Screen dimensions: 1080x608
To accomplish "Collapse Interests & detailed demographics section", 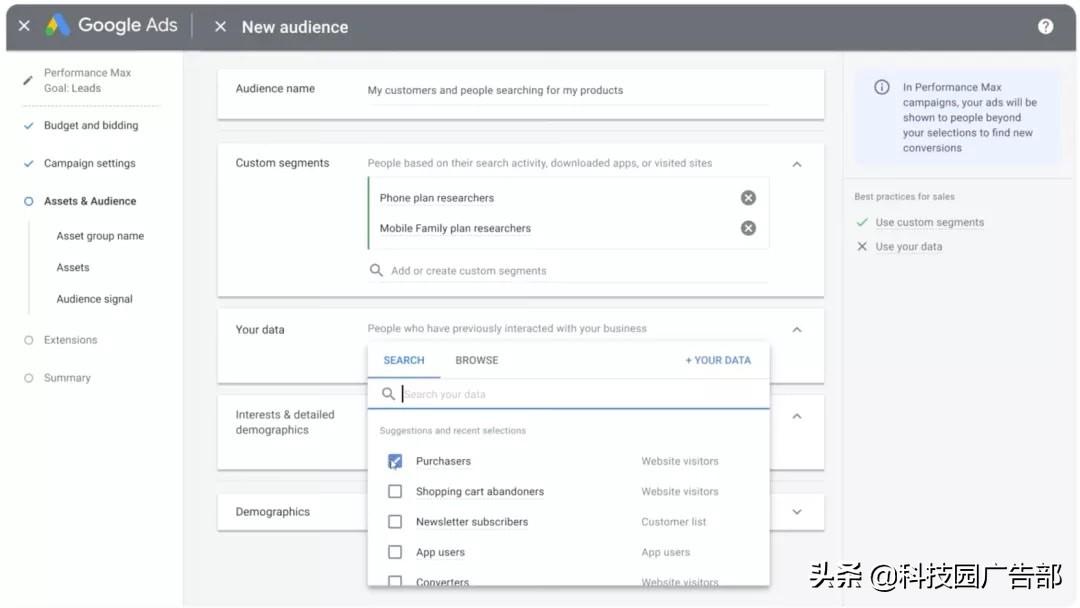I will tap(797, 416).
